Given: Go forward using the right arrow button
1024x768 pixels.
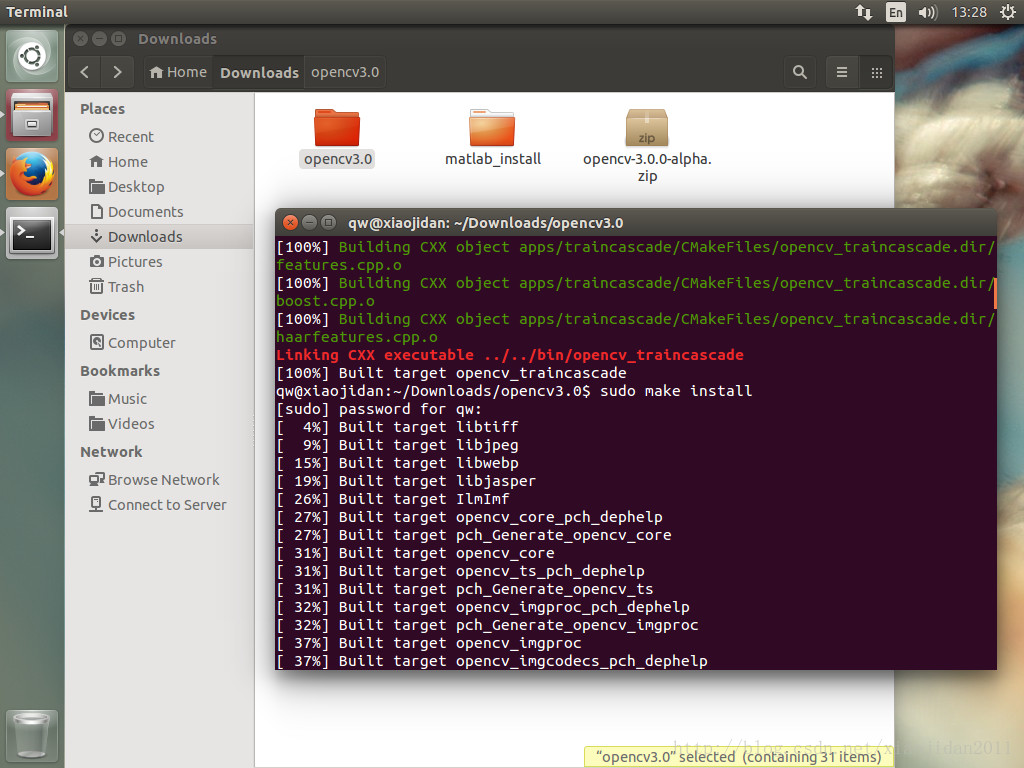Looking at the screenshot, I should click(118, 72).
